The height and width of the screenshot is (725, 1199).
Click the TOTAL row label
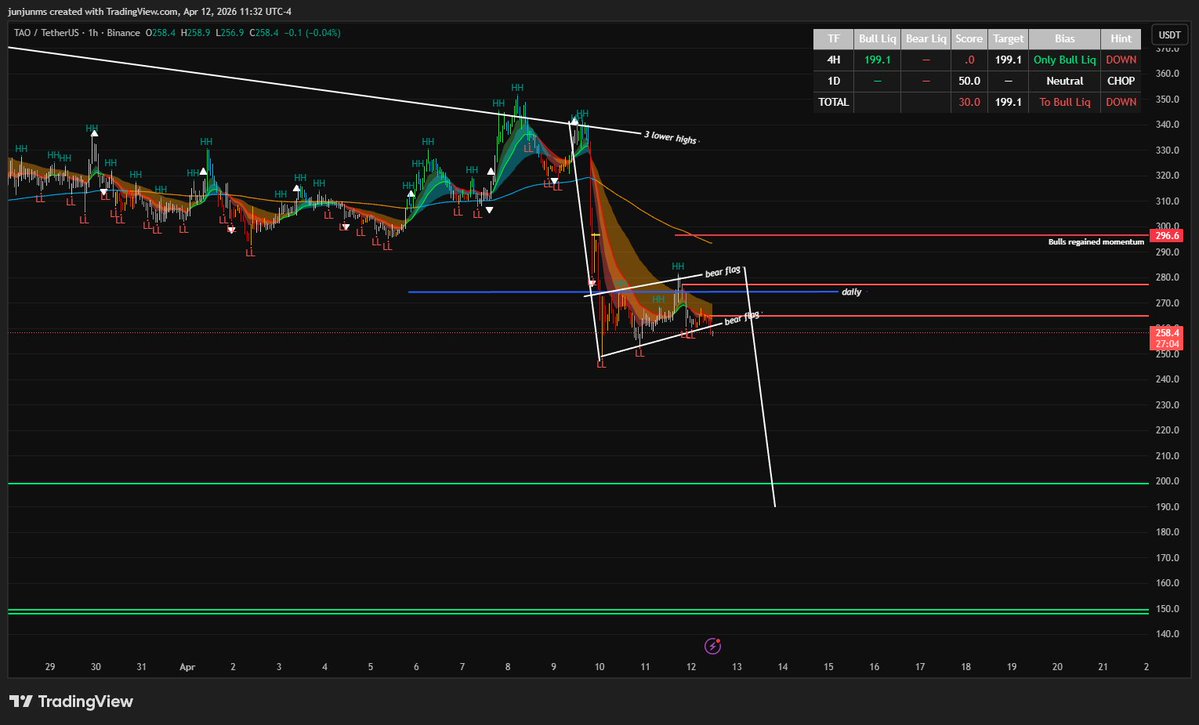coord(833,102)
